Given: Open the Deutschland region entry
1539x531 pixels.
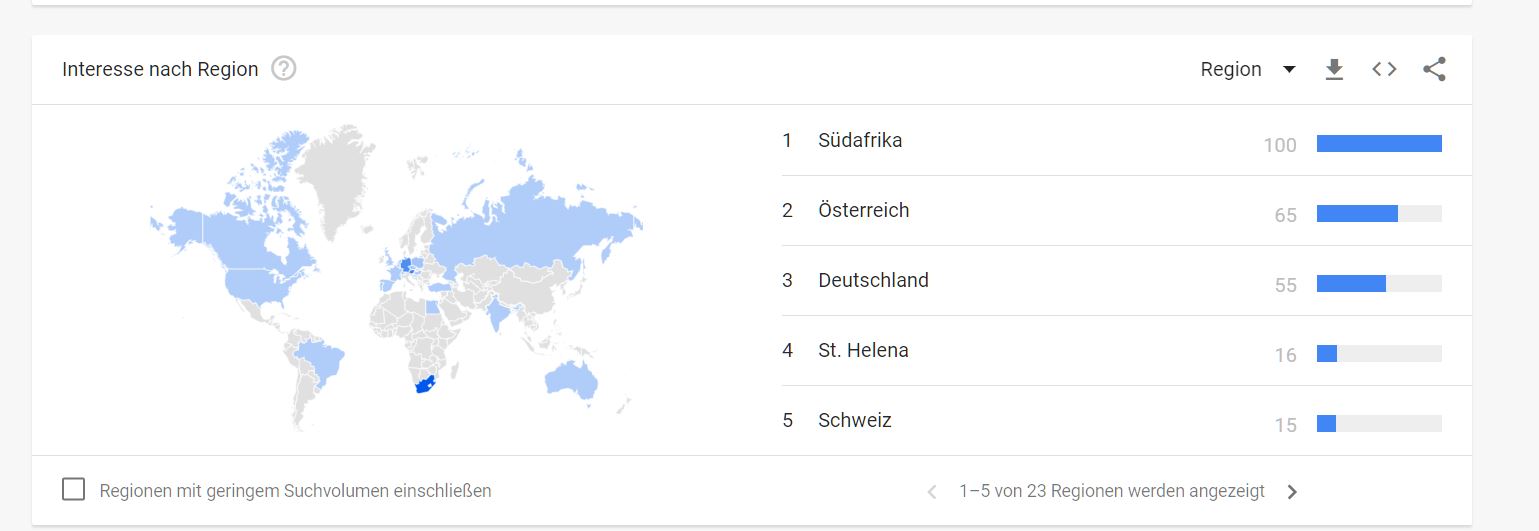Looking at the screenshot, I should point(873,280).
